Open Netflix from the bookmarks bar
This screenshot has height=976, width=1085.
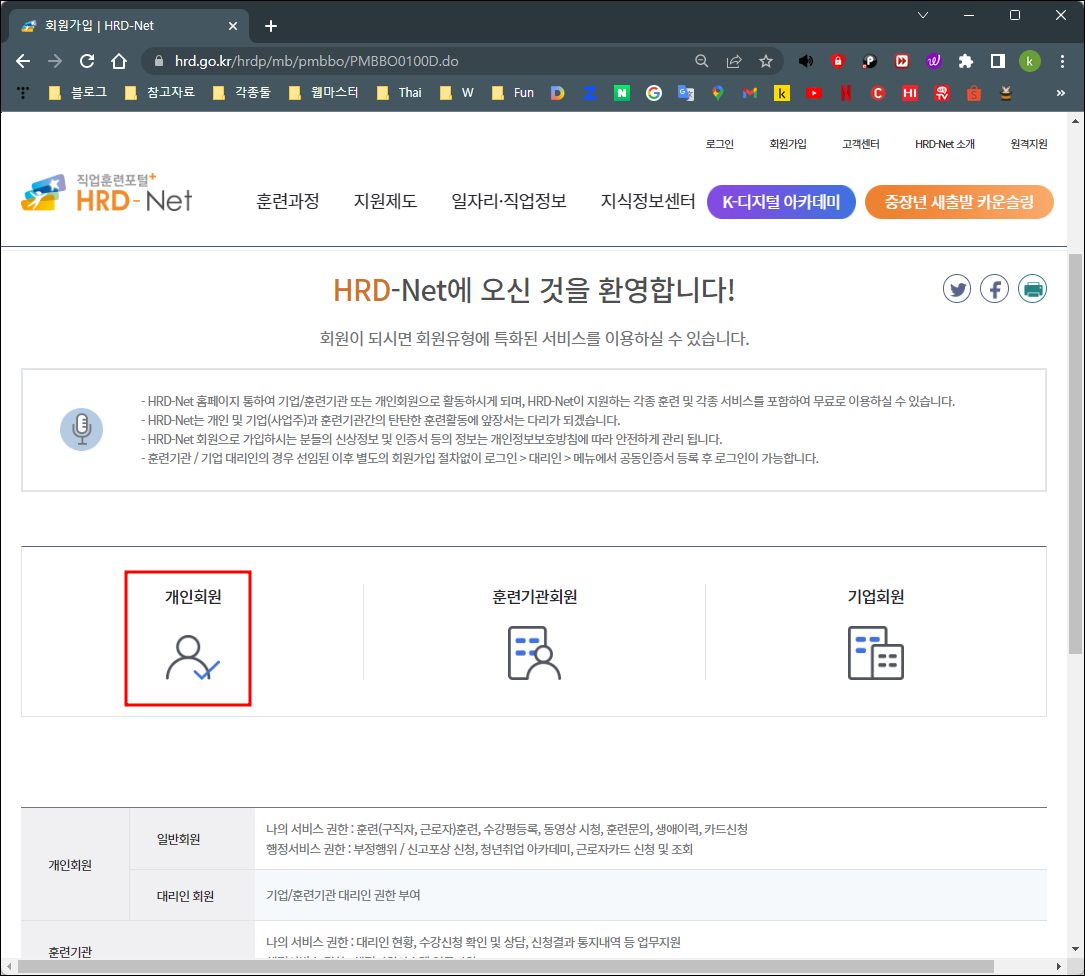click(x=845, y=92)
